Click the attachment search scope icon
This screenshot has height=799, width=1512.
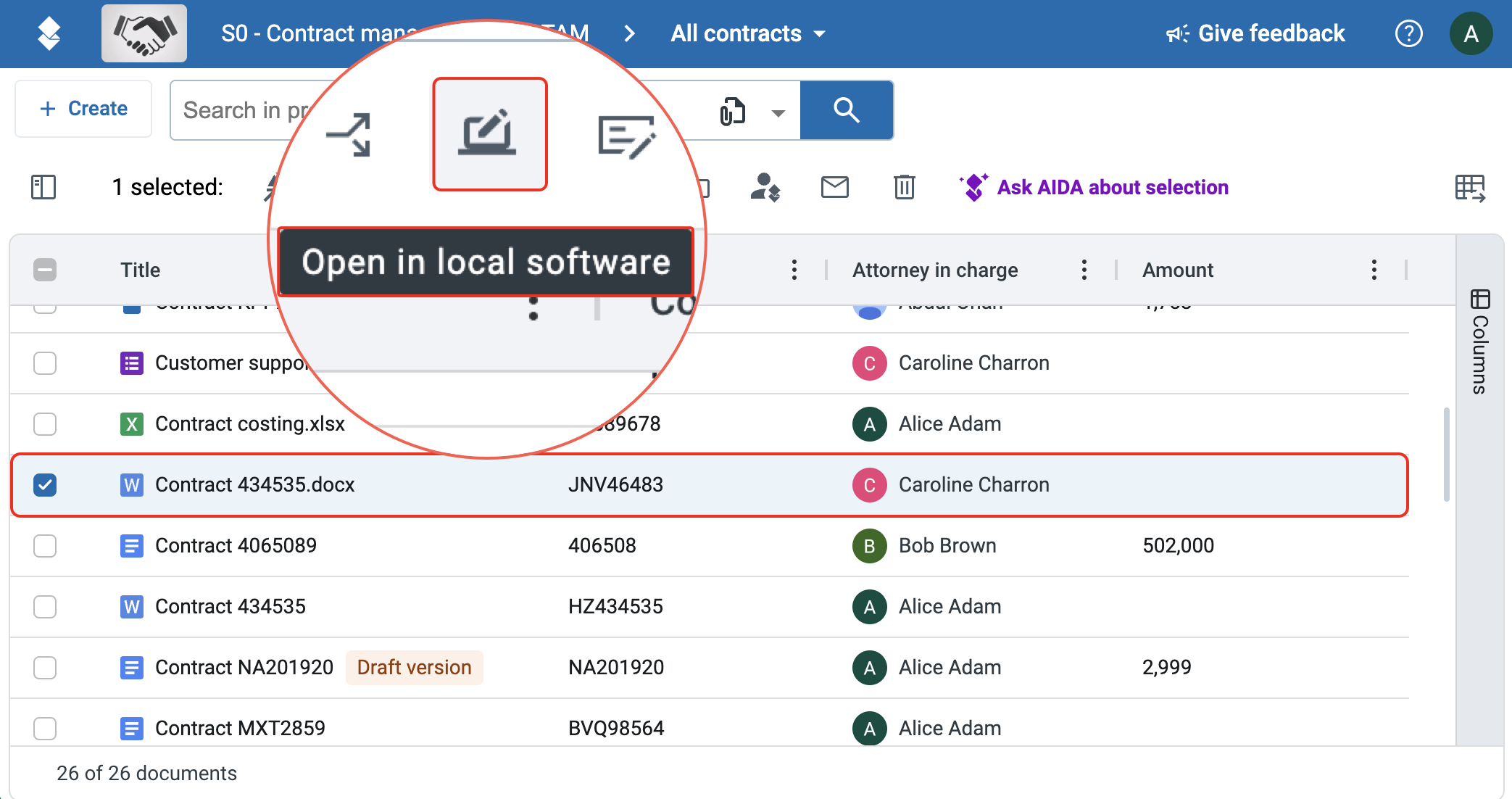click(x=732, y=111)
